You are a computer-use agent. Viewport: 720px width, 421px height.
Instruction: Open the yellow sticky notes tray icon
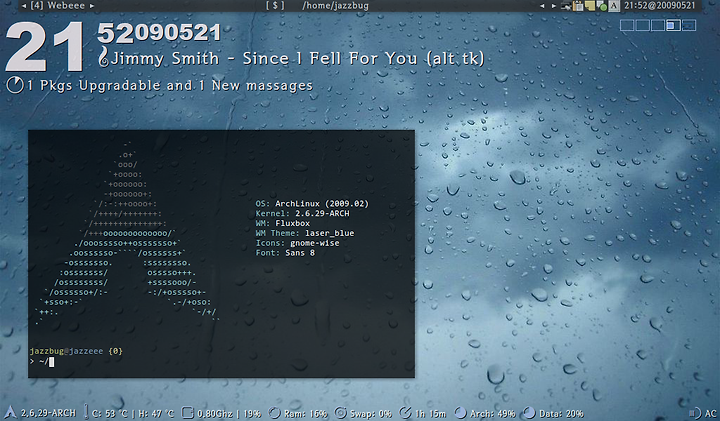click(590, 6)
